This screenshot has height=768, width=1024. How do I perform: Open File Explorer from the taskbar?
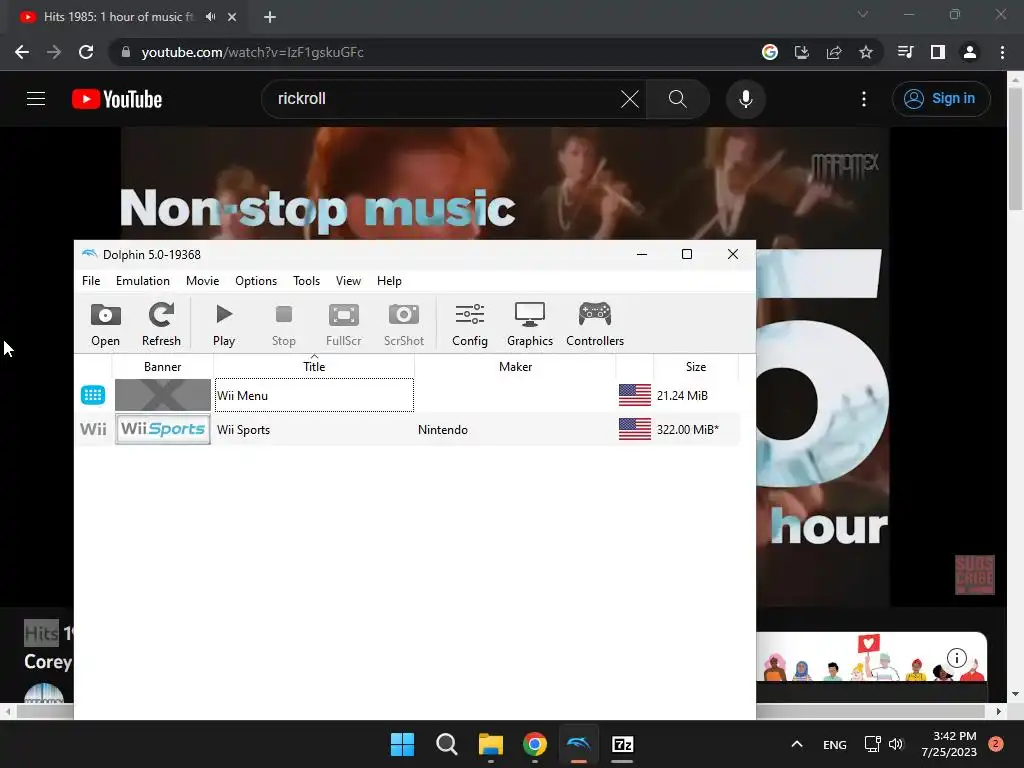pyautogui.click(x=490, y=744)
